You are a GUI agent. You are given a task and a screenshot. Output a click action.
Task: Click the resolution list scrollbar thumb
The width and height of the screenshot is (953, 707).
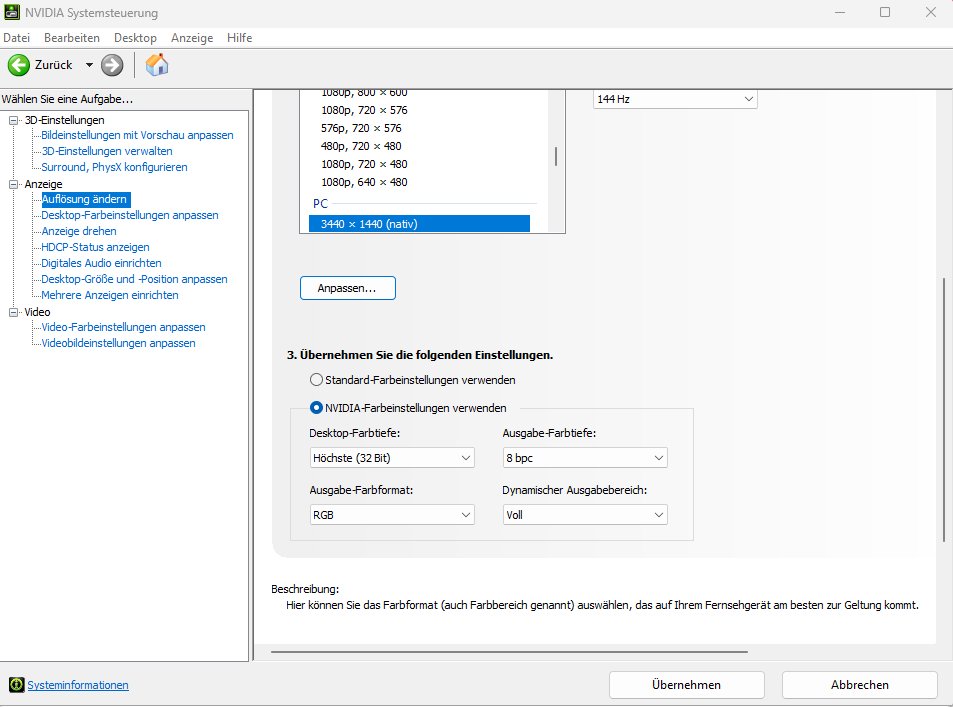pos(556,156)
